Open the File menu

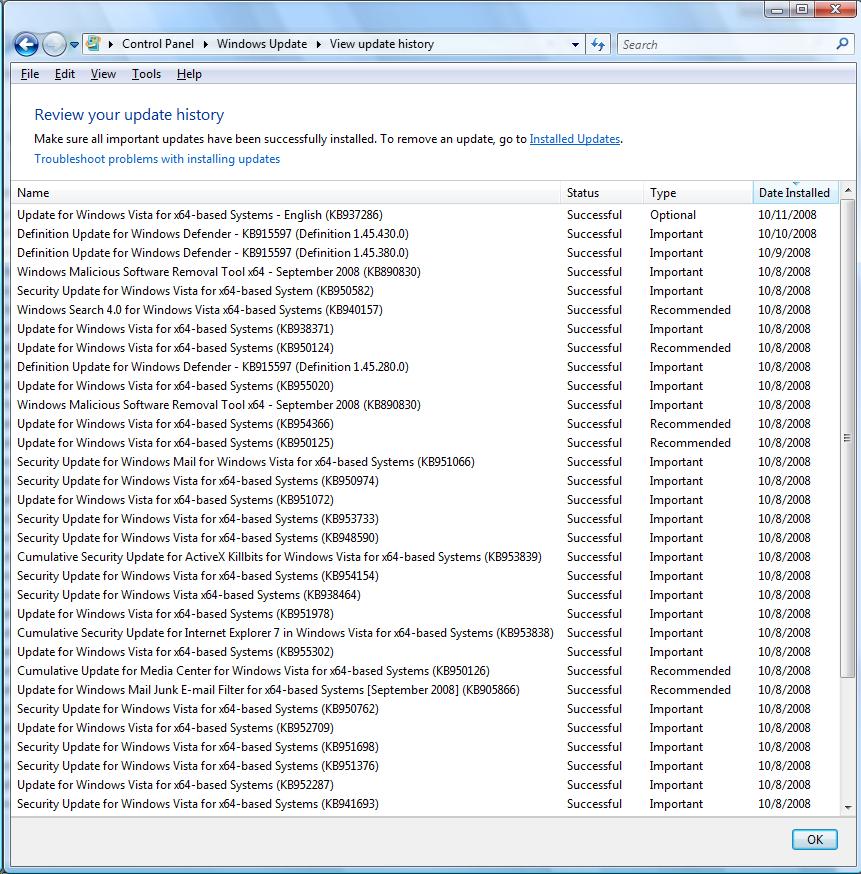click(x=30, y=74)
